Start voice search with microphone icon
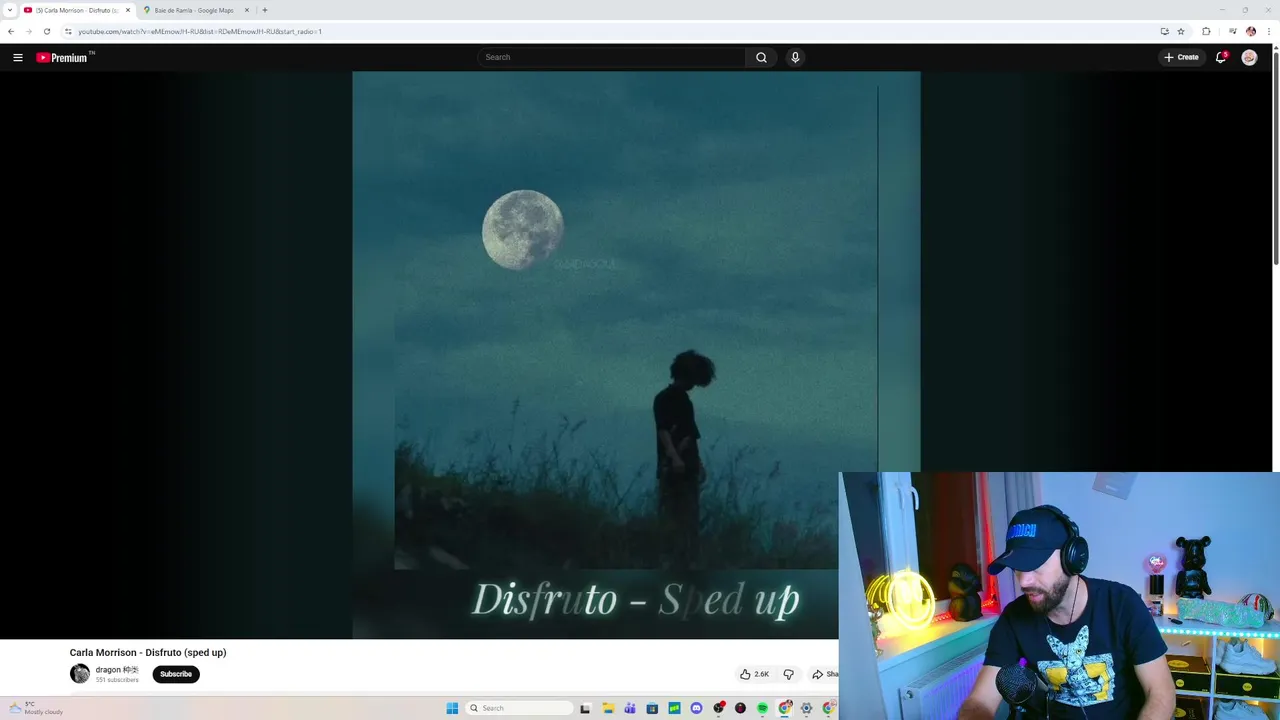The image size is (1280, 720). pos(795,57)
